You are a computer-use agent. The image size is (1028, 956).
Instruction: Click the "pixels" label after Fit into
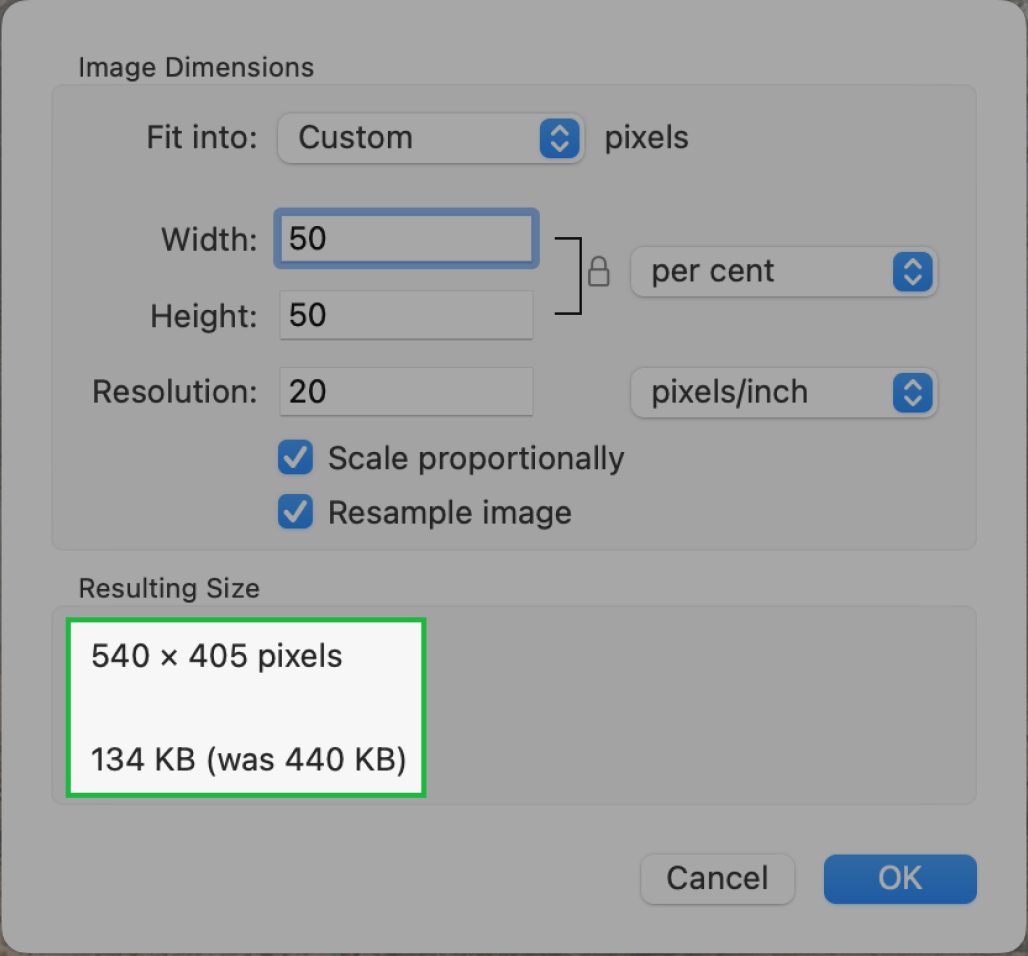[646, 138]
